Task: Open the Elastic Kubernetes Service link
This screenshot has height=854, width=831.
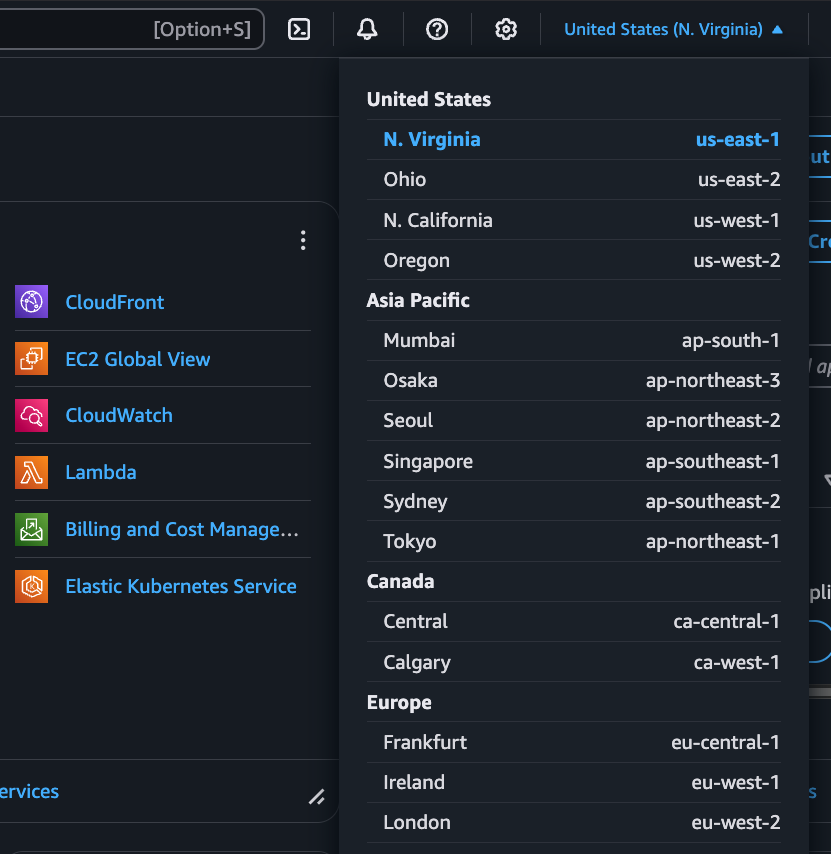Action: pos(181,587)
